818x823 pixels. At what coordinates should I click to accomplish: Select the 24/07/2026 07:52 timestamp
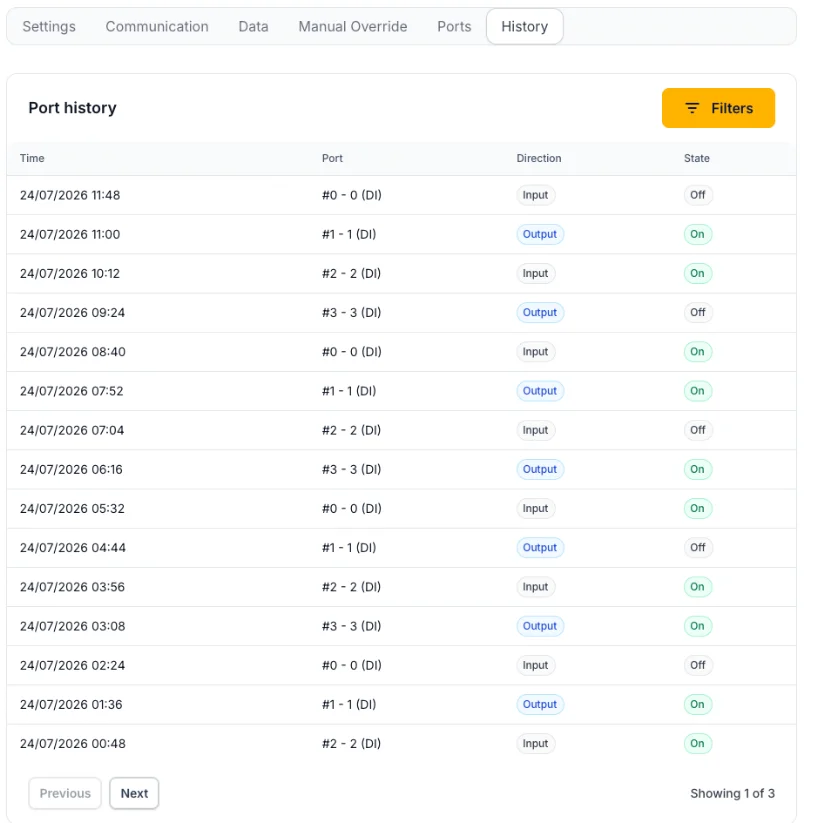click(x=71, y=391)
